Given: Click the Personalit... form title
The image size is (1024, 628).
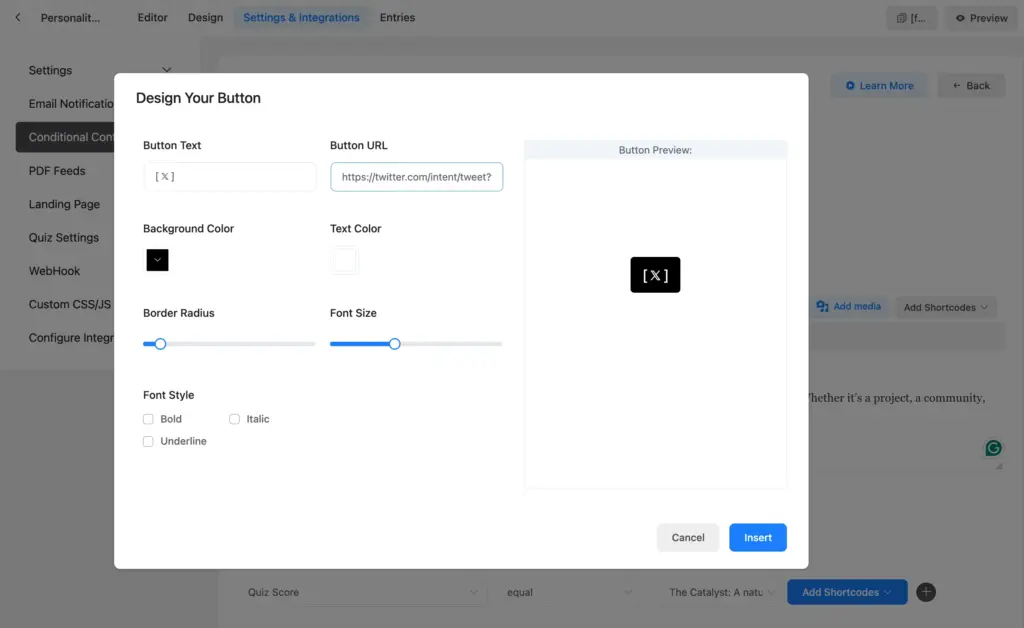Looking at the screenshot, I should pos(71,18).
